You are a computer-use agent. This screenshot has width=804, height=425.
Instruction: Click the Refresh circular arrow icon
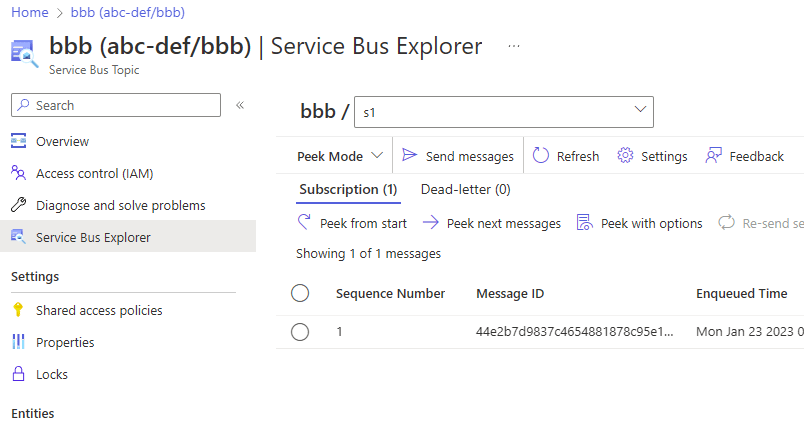click(x=540, y=155)
